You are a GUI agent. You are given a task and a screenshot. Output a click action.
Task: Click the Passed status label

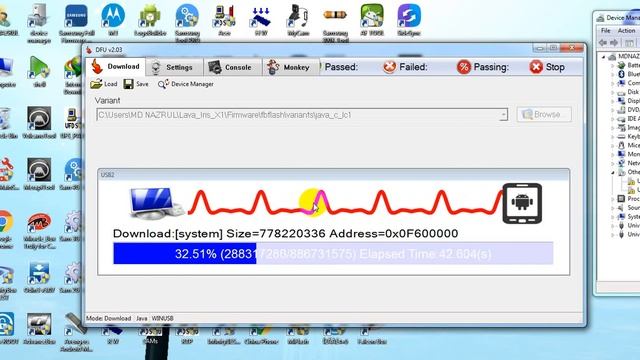pos(341,67)
